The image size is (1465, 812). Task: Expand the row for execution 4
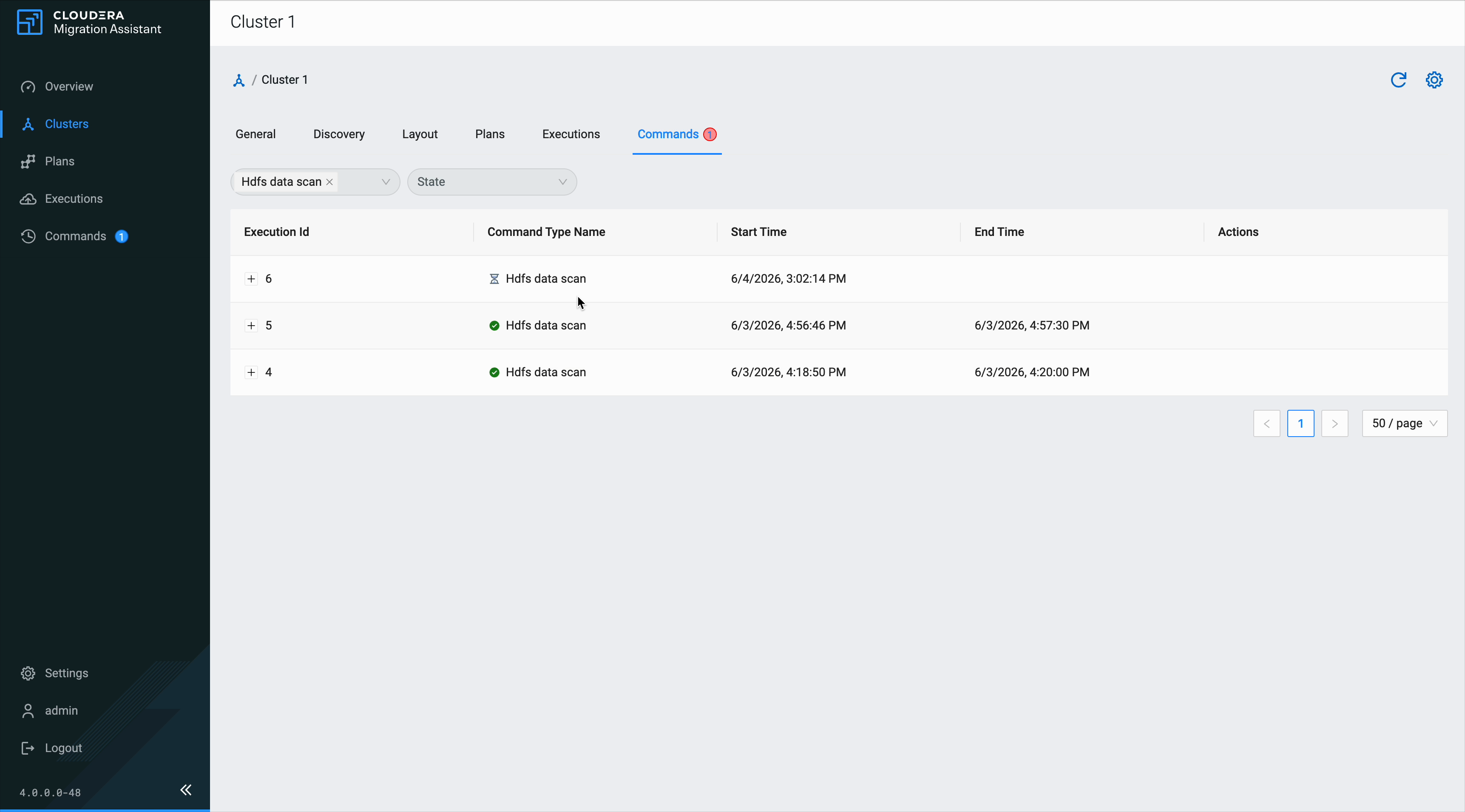[251, 372]
